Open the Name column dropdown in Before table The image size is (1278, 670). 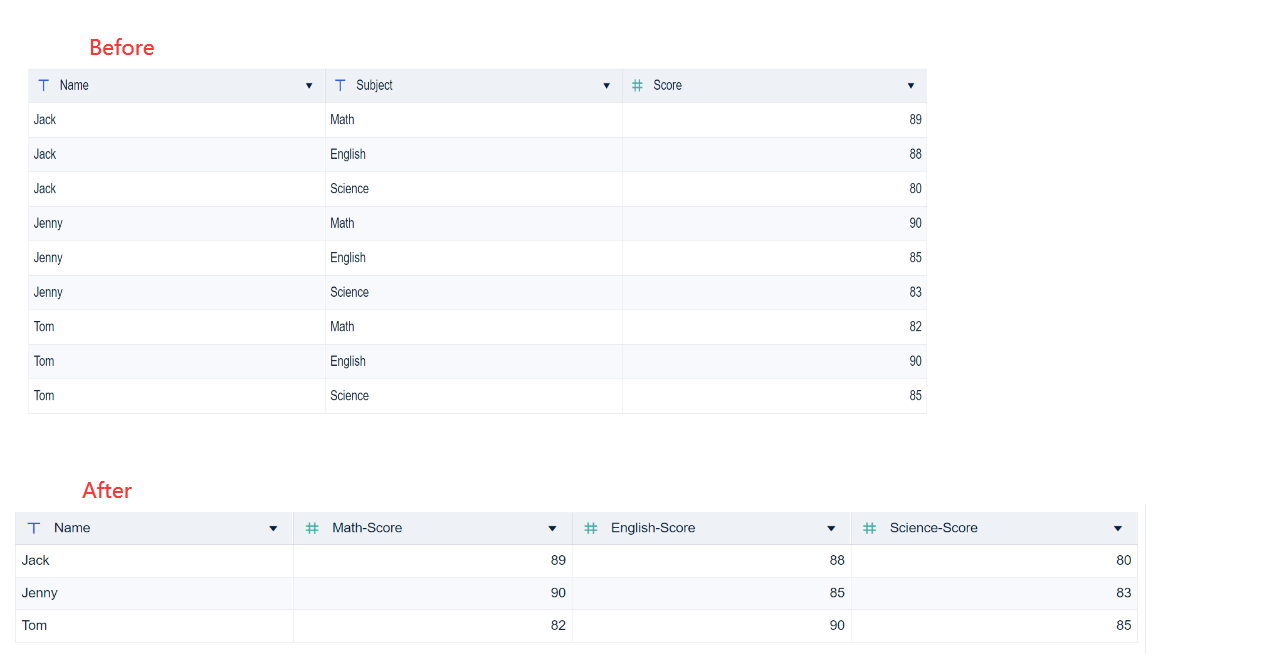click(x=308, y=85)
